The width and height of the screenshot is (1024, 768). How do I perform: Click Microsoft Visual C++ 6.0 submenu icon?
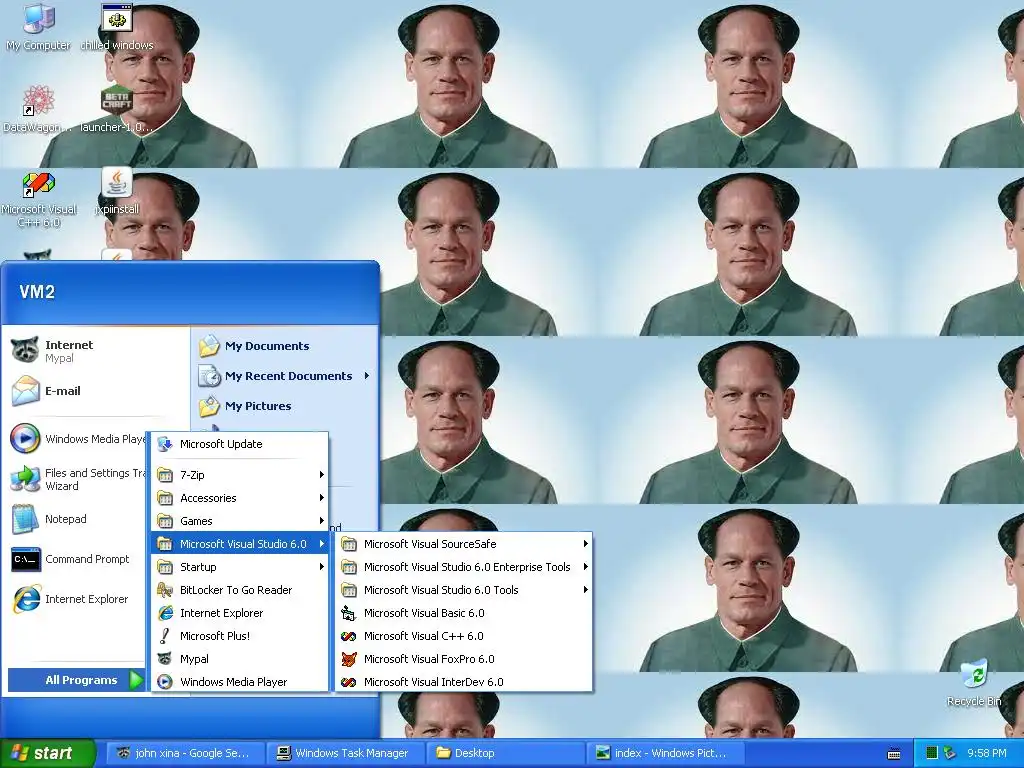coord(349,635)
